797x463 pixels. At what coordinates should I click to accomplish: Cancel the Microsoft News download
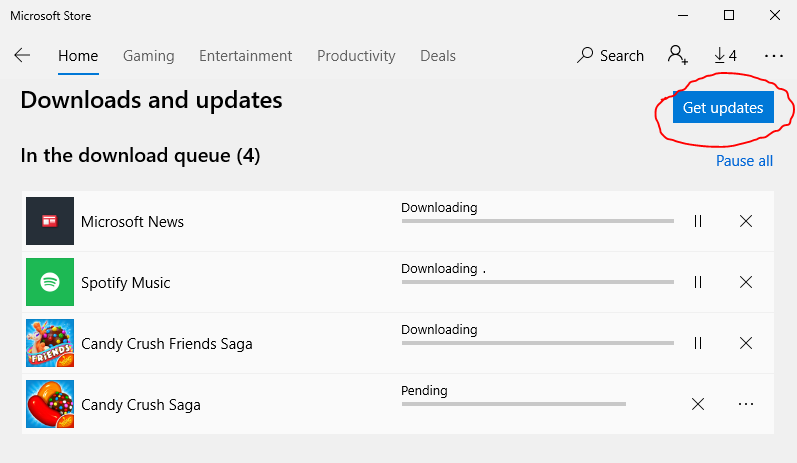pyautogui.click(x=746, y=221)
